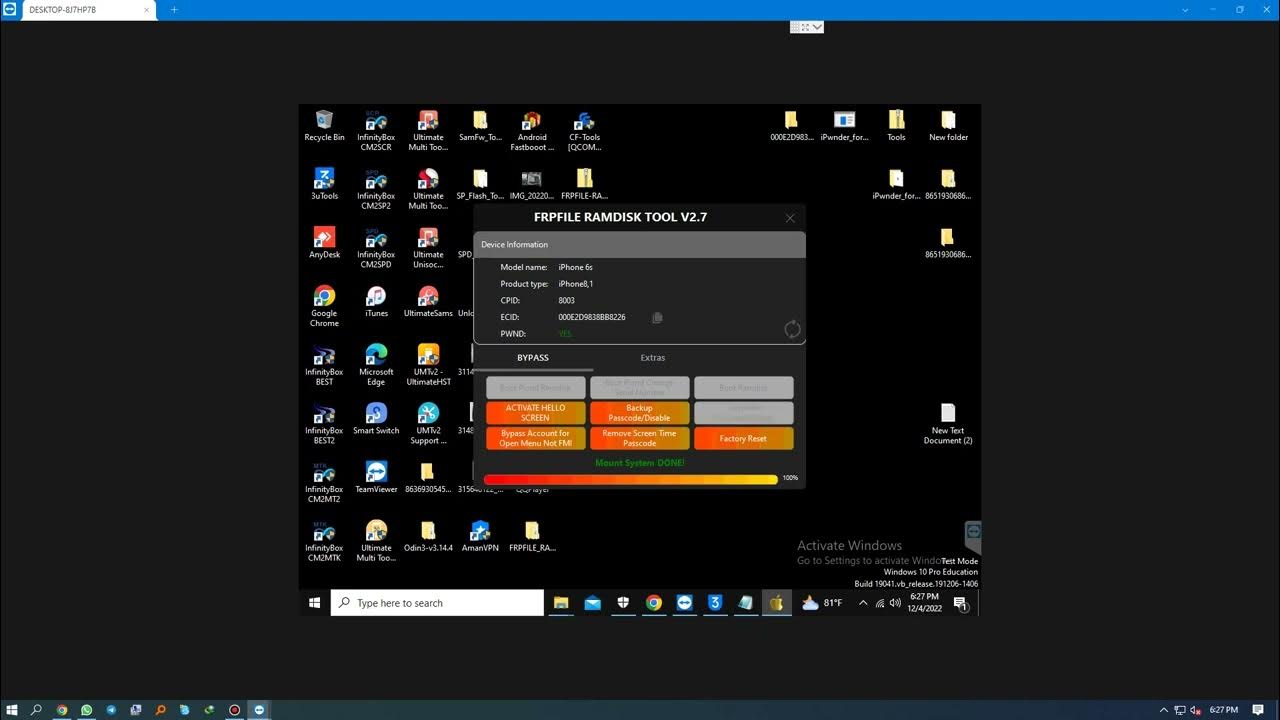The width and height of the screenshot is (1280, 720).
Task: Close the FRPFILE Ramdisk Tool window
Action: tap(790, 218)
